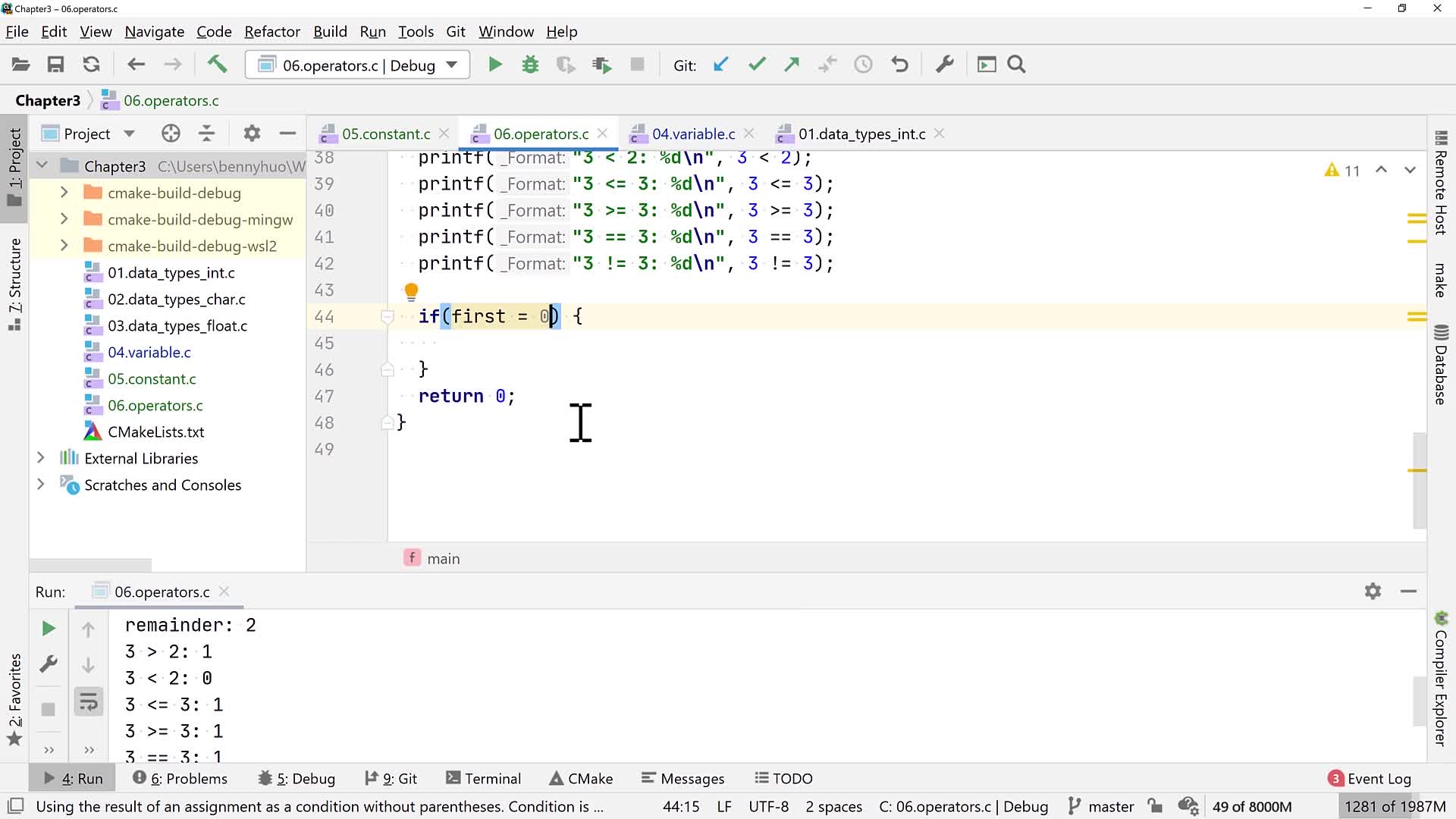Click the Search Everywhere magnifier icon
1456x819 pixels.
[1016, 64]
